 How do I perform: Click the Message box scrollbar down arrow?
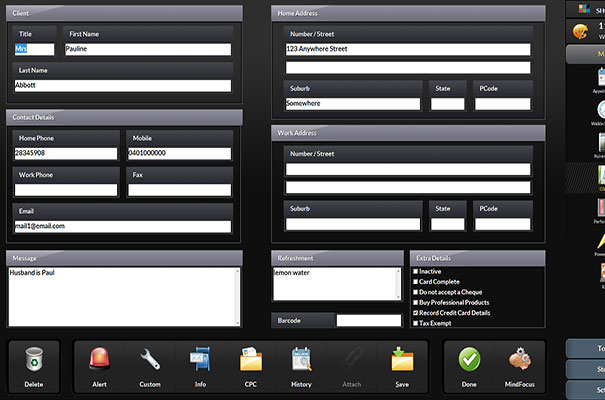(237, 322)
